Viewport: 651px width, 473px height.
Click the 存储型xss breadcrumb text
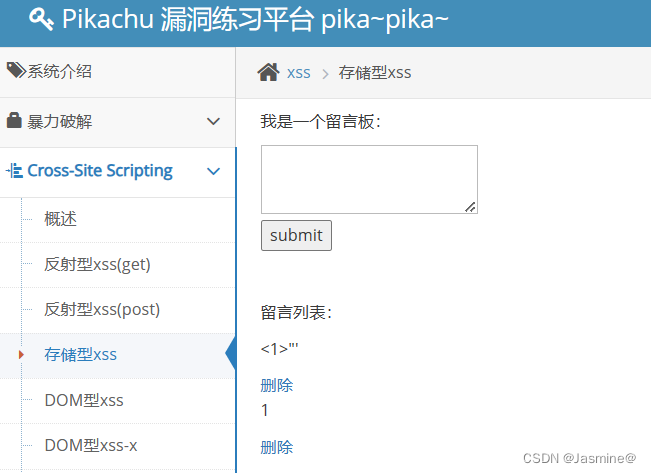pos(374,73)
